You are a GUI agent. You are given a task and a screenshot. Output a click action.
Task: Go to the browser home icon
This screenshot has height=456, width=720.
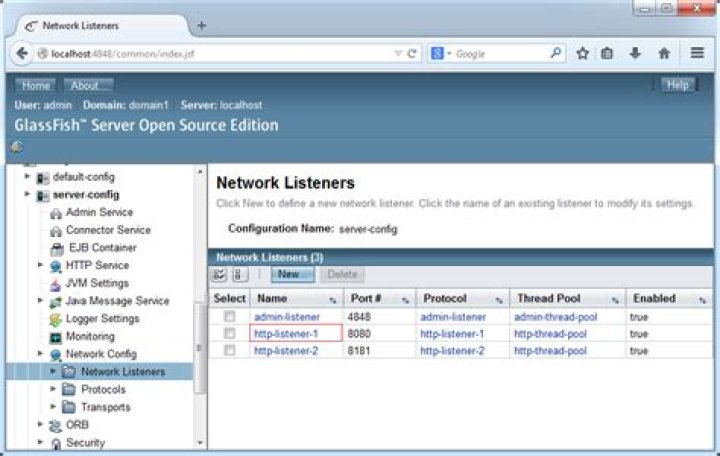point(664,53)
